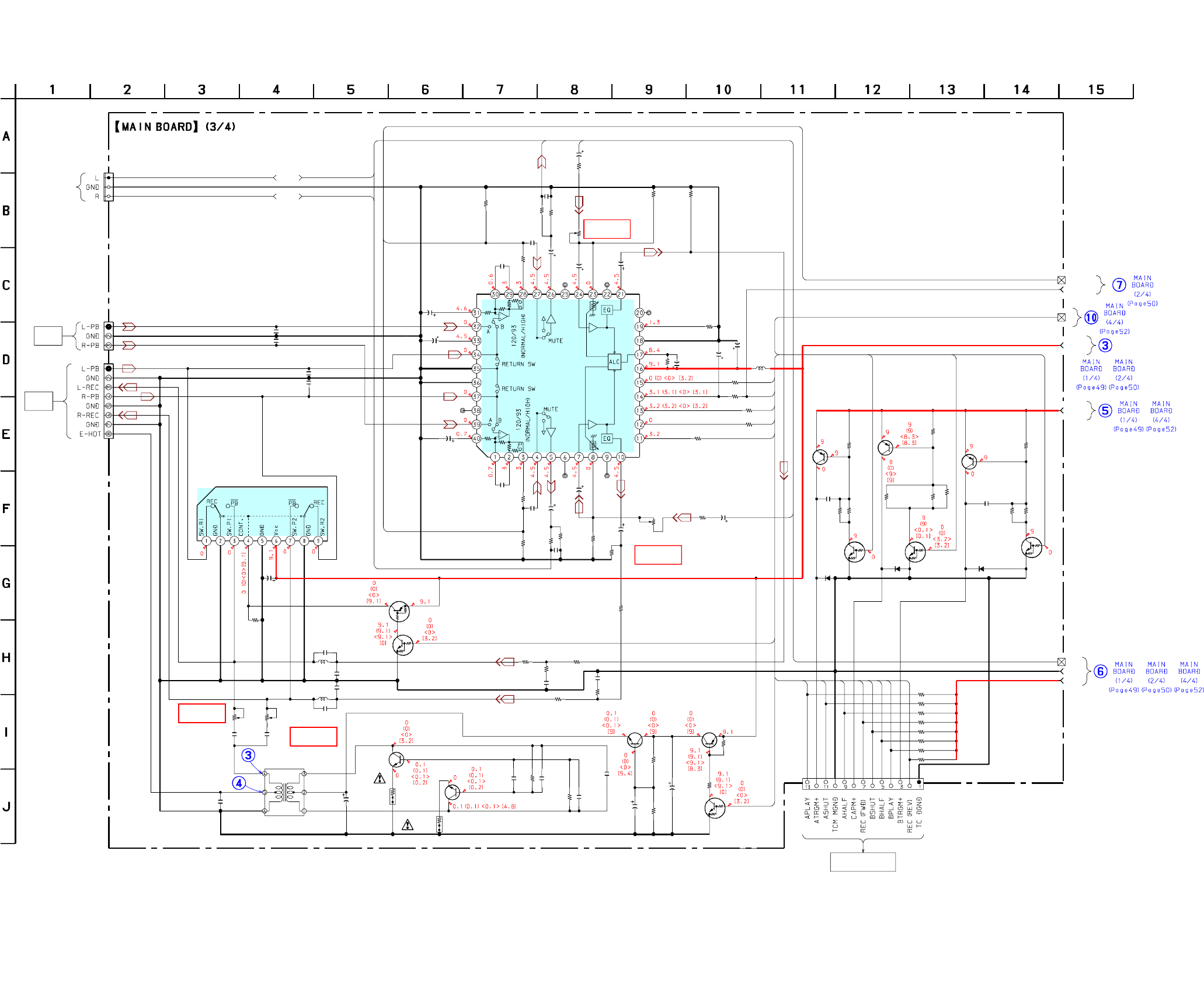Click the empty box below connector pin labels
1204x983 pixels.
pos(862,862)
